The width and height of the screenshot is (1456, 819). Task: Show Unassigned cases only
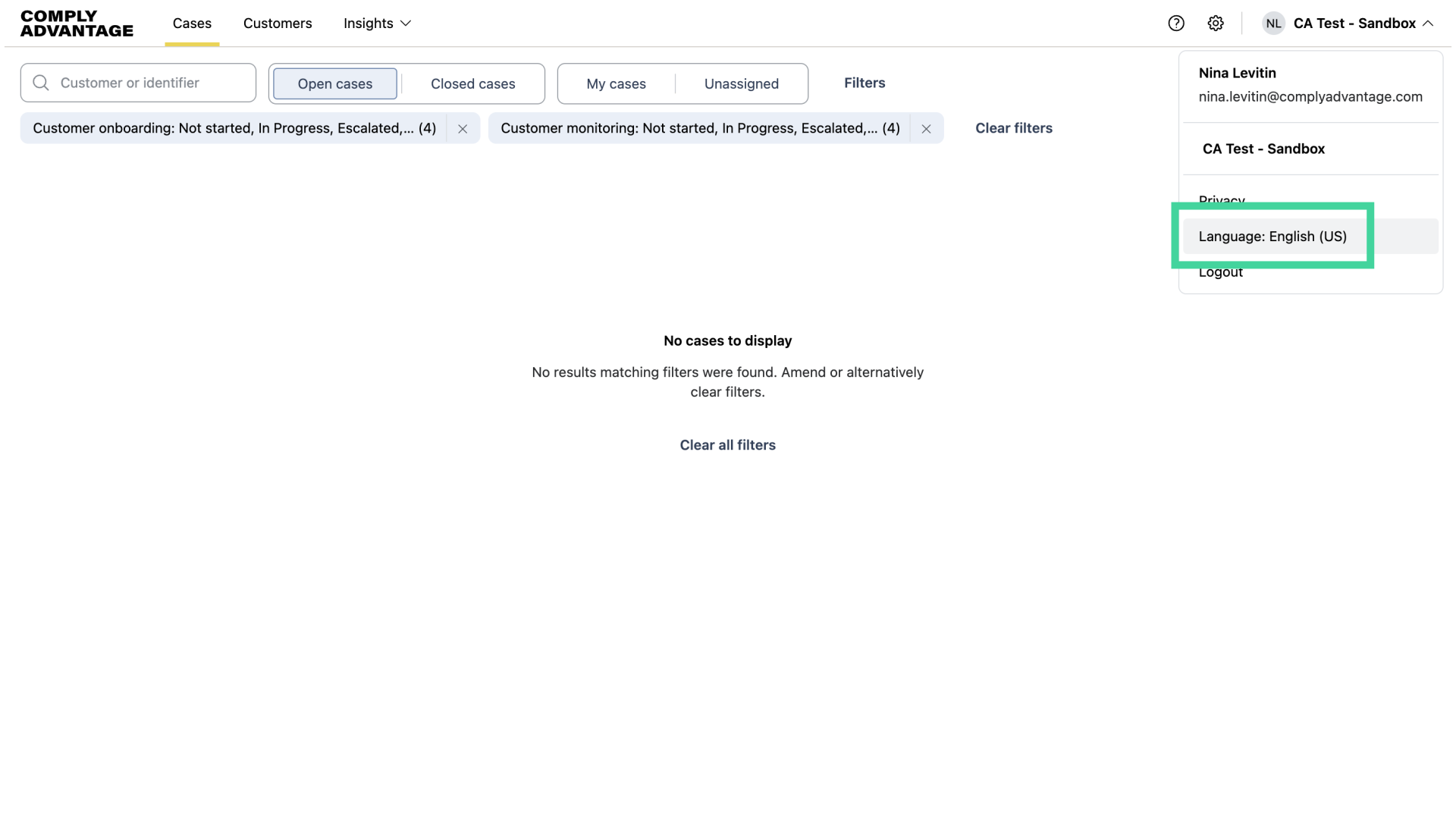click(741, 83)
